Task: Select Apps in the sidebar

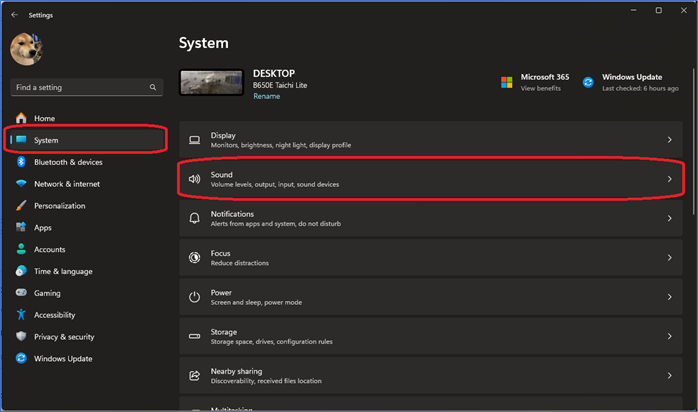Action: (43, 228)
